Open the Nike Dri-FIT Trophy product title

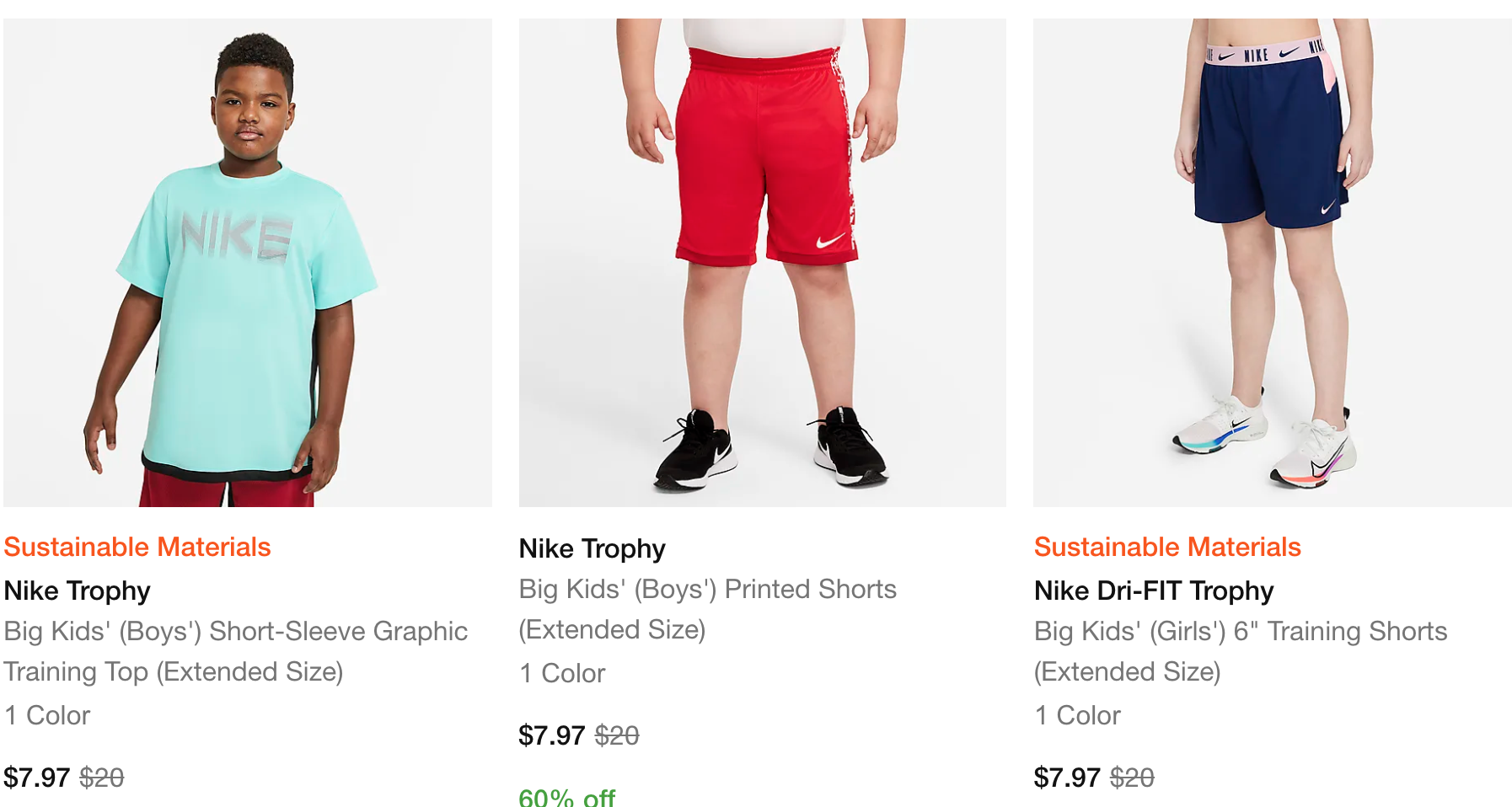click(x=1154, y=591)
